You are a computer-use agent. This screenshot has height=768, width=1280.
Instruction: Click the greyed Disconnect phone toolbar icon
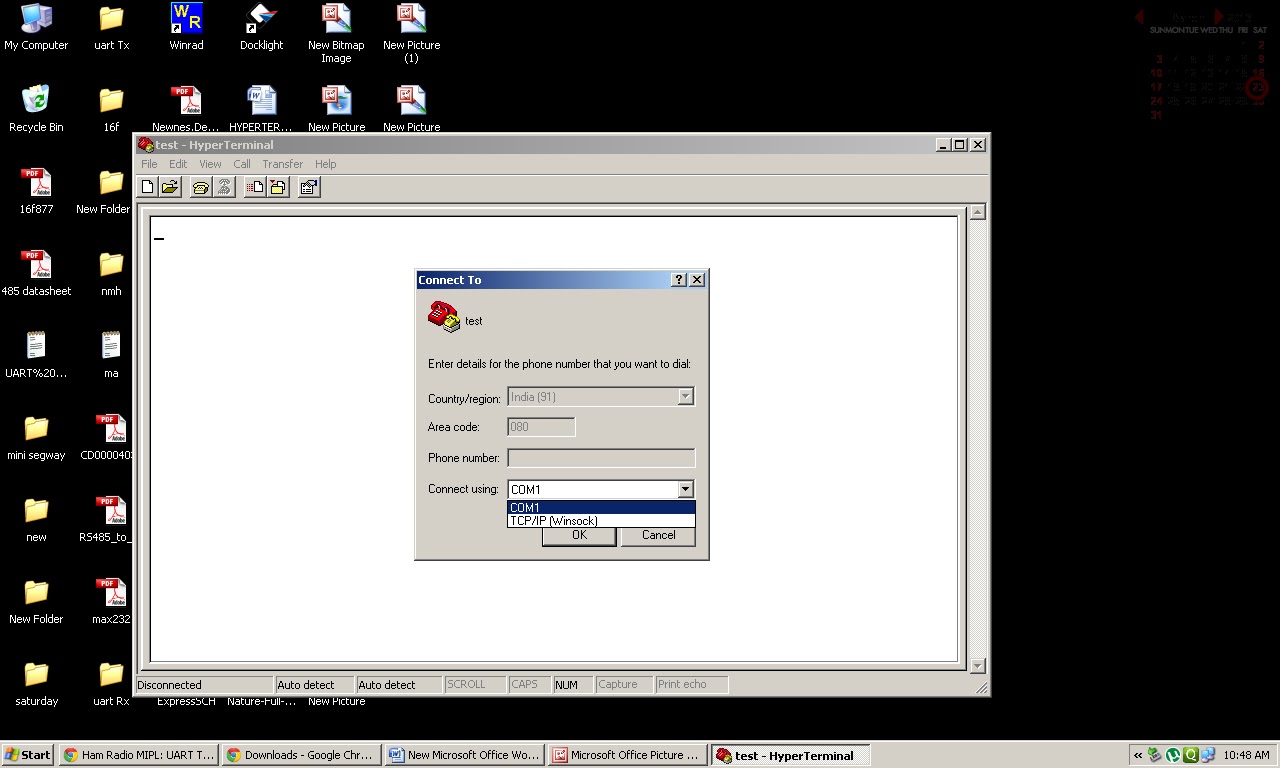(224, 187)
